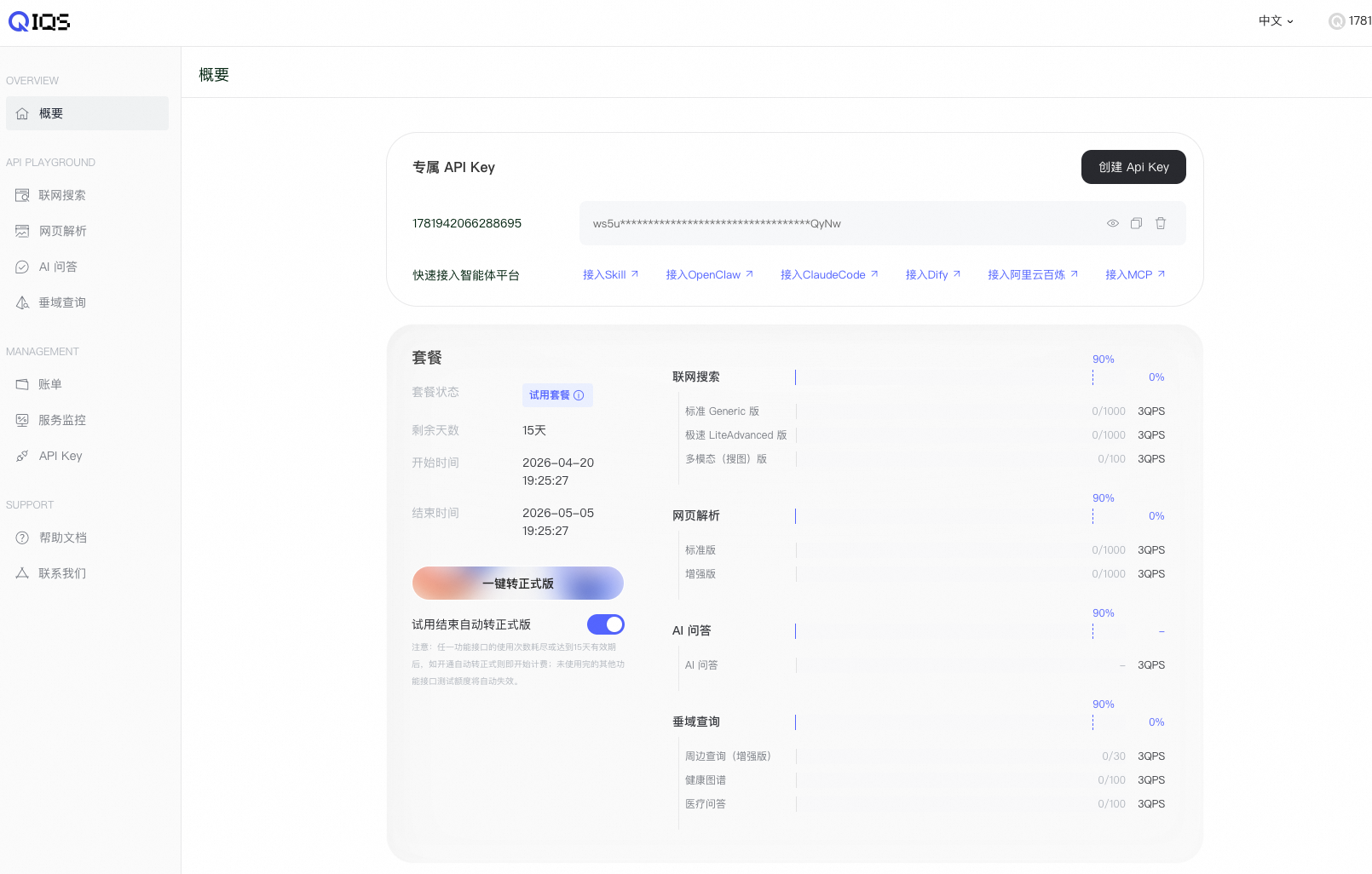Click the 1781 account name
The image size is (1372, 874).
(1360, 21)
